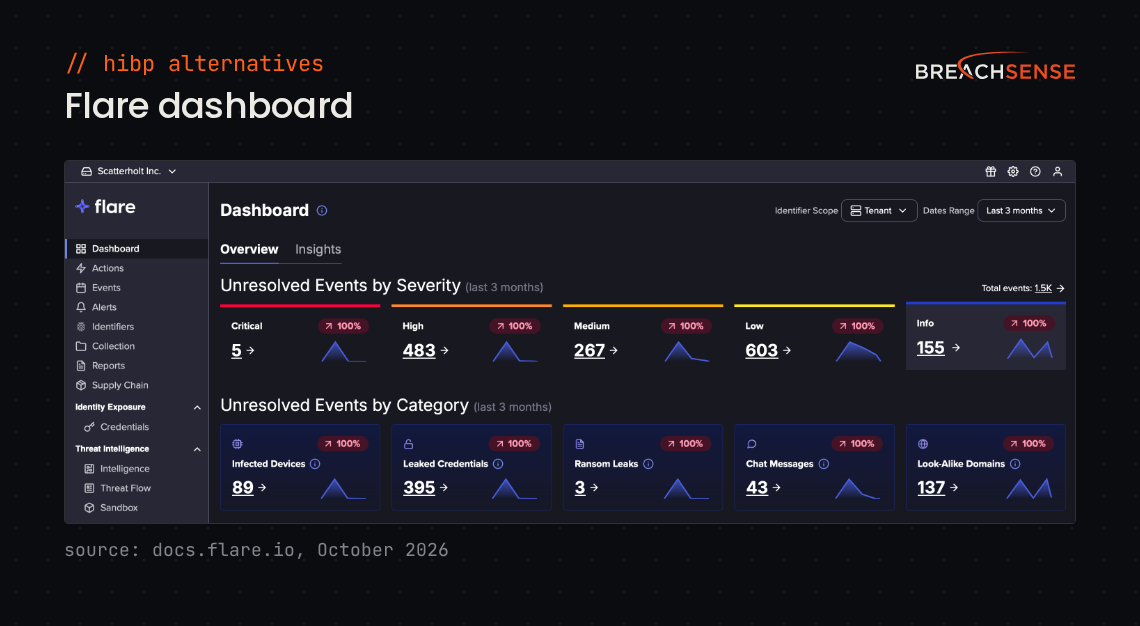Click the Ransom Leaks document icon

579,444
